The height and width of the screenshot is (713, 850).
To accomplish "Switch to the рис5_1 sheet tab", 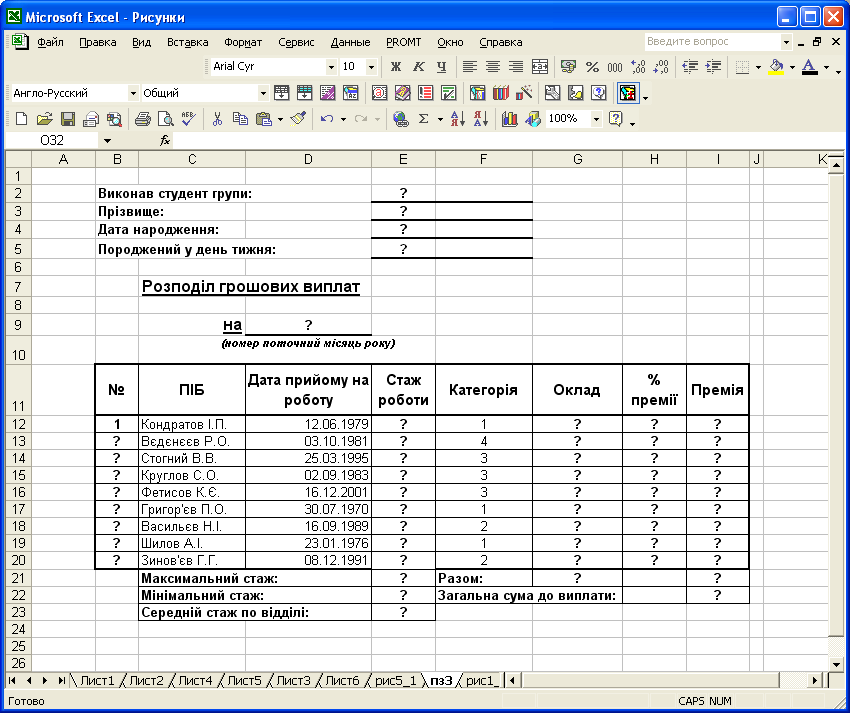I will (396, 680).
